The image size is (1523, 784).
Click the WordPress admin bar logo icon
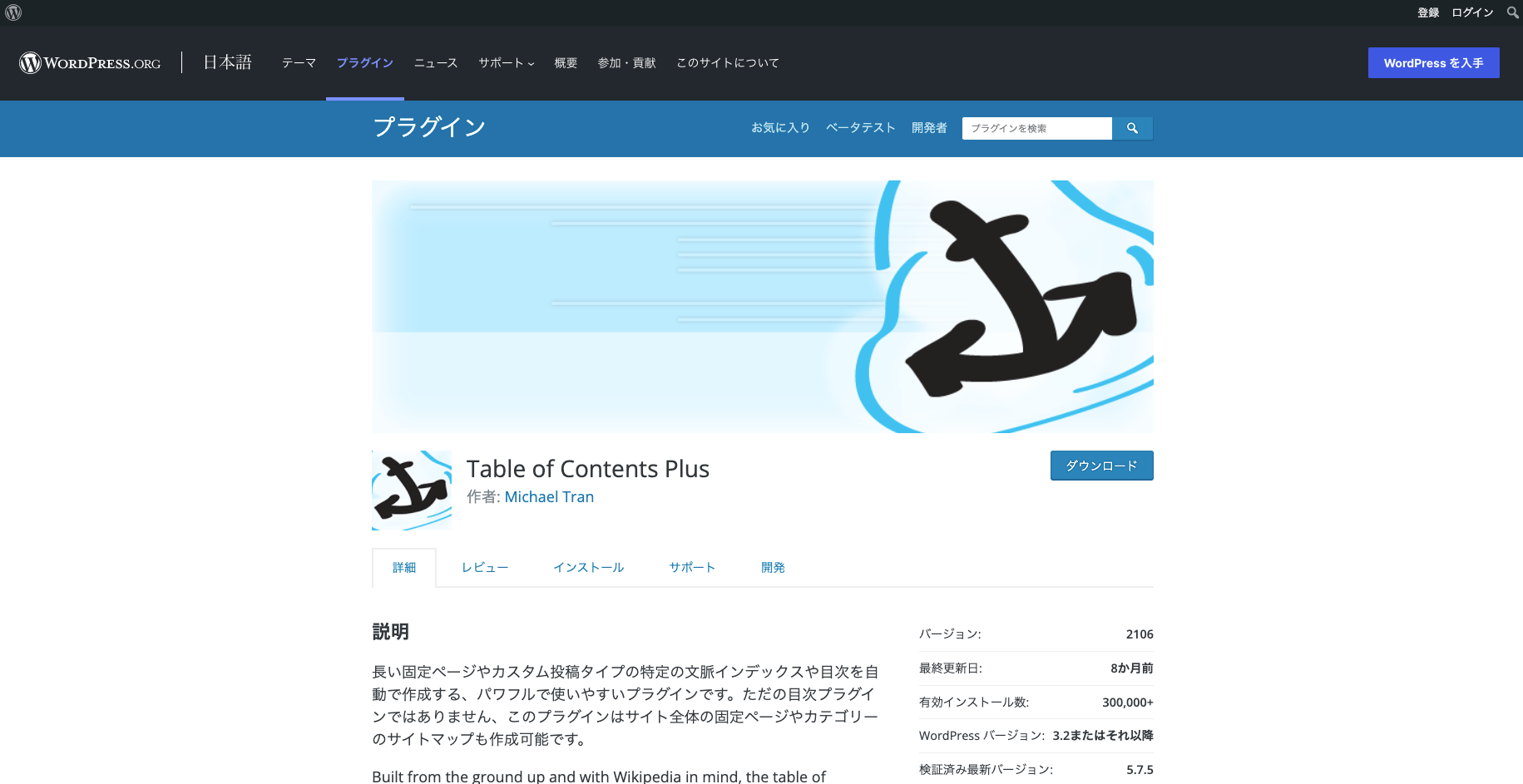pyautogui.click(x=13, y=12)
